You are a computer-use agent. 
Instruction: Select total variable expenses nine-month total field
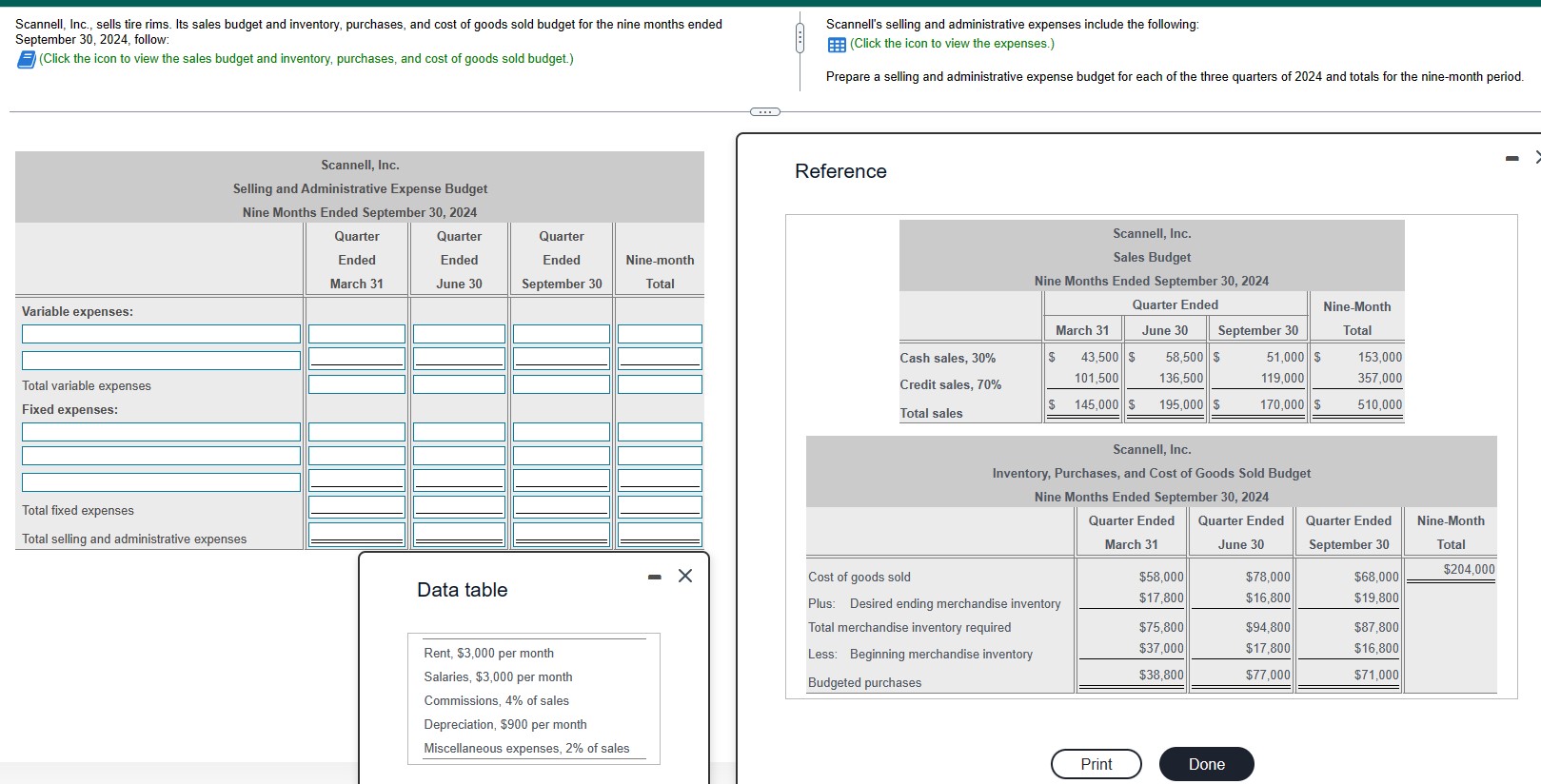click(x=660, y=384)
